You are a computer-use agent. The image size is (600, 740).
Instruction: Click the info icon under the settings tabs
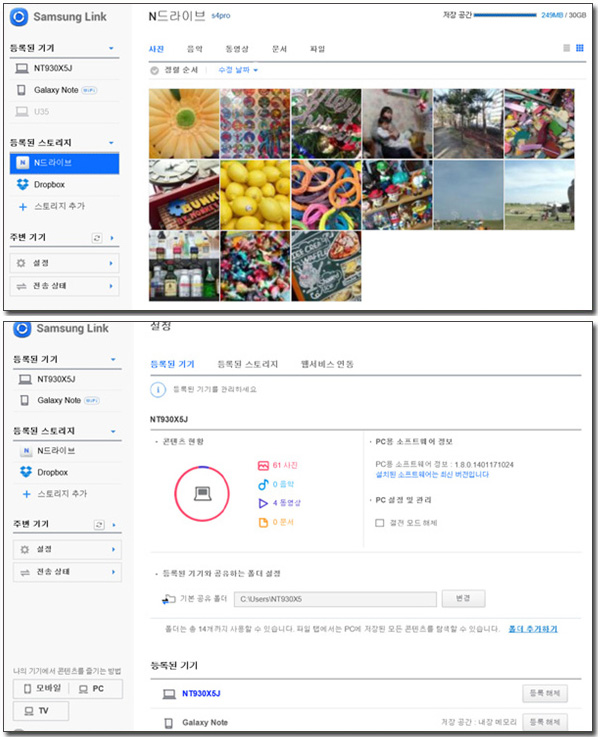click(157, 390)
